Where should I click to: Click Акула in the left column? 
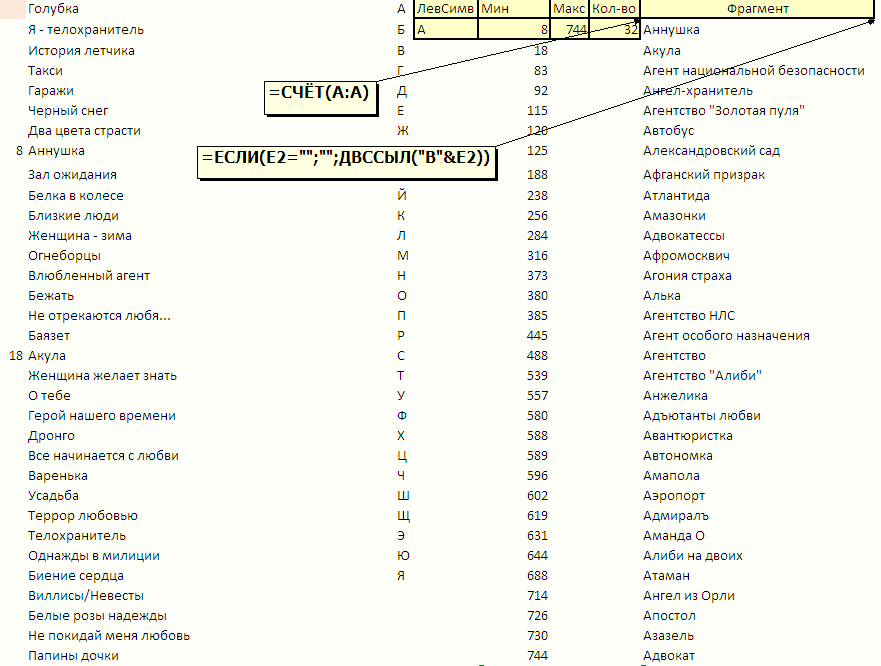pos(47,356)
